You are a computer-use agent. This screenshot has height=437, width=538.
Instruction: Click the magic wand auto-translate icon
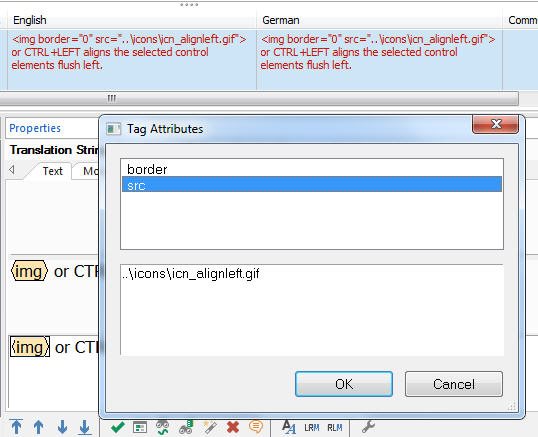pyautogui.click(x=210, y=427)
